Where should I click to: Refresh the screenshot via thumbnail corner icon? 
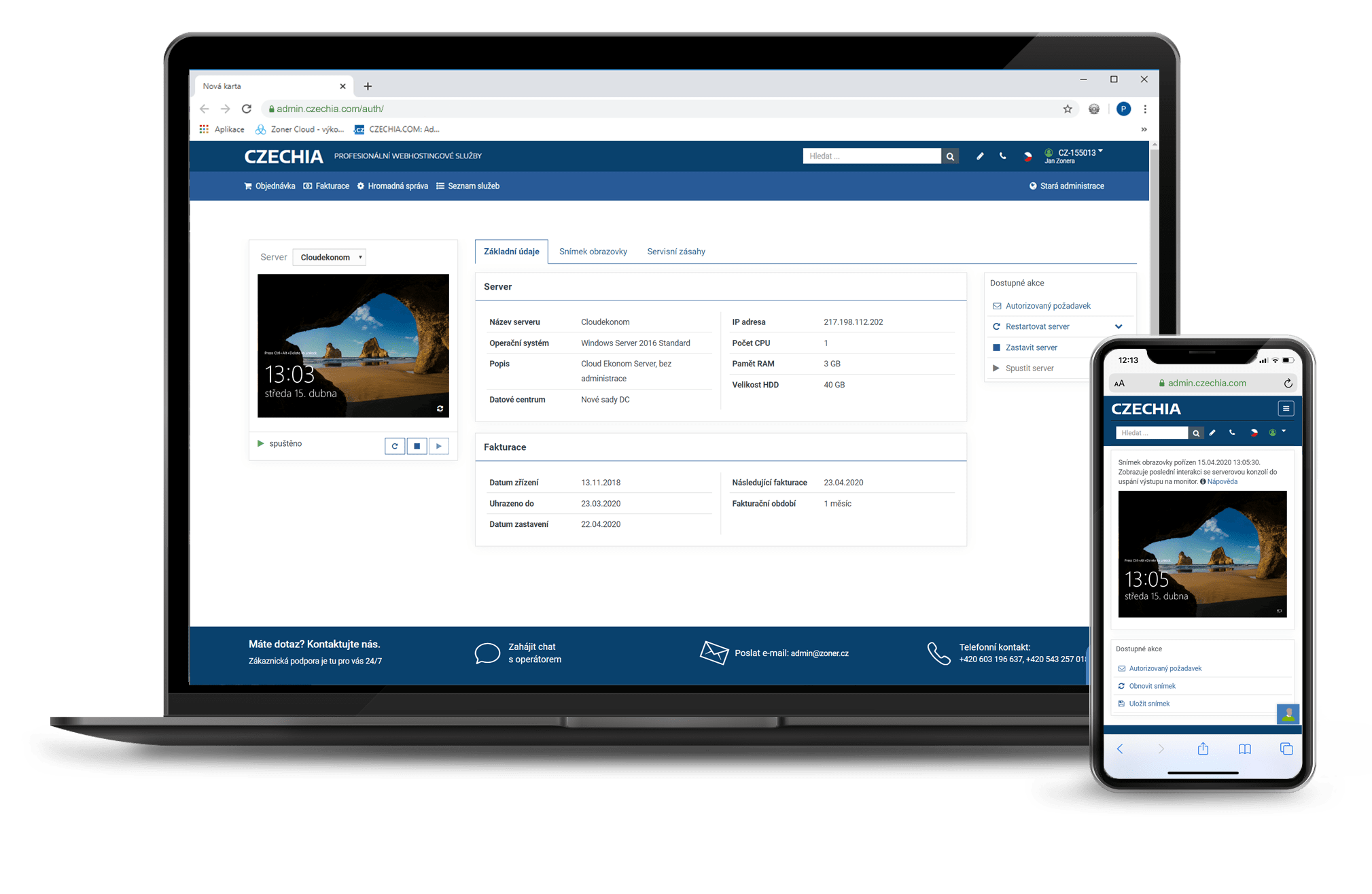coord(440,409)
